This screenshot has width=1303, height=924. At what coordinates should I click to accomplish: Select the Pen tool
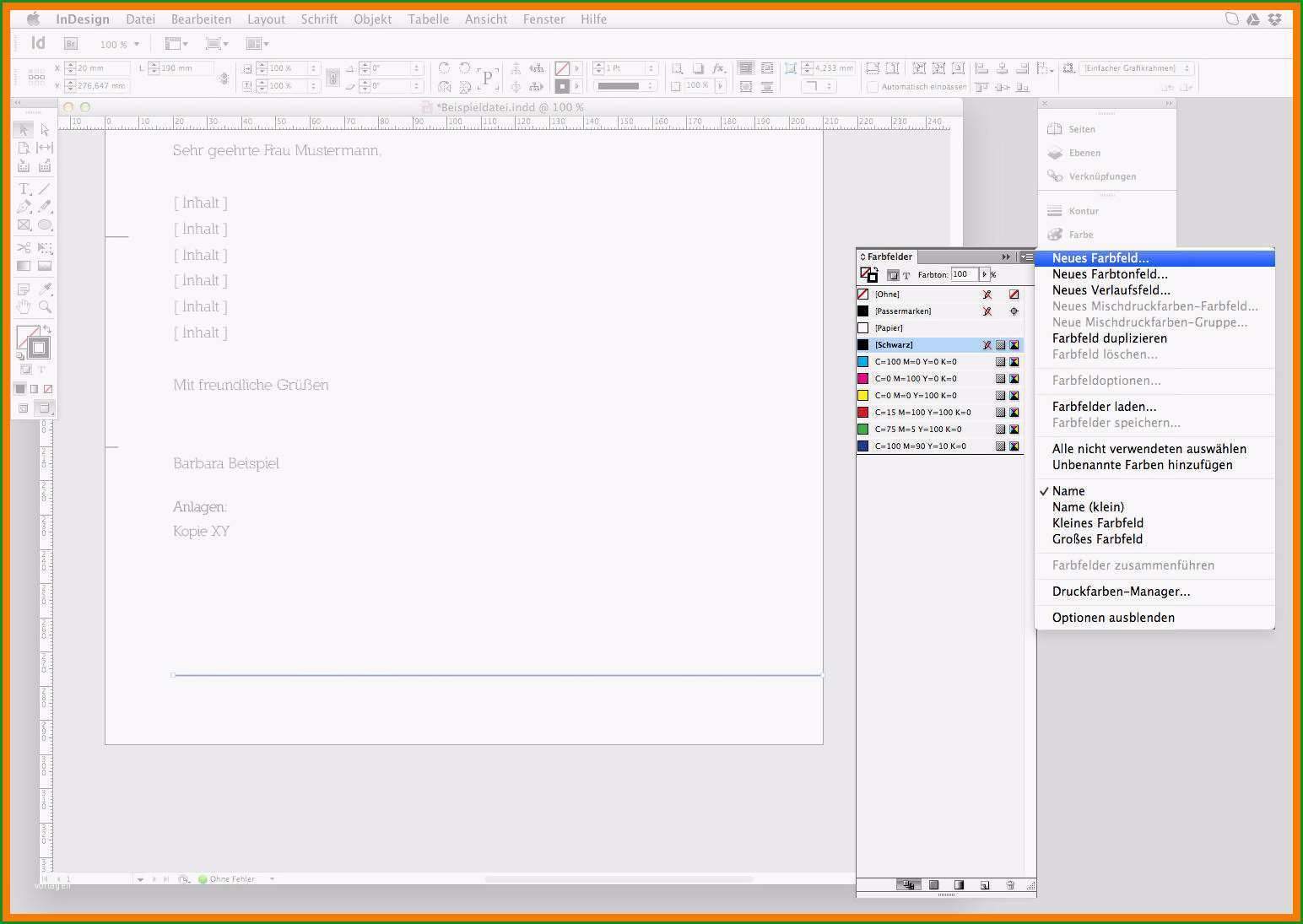tap(24, 207)
